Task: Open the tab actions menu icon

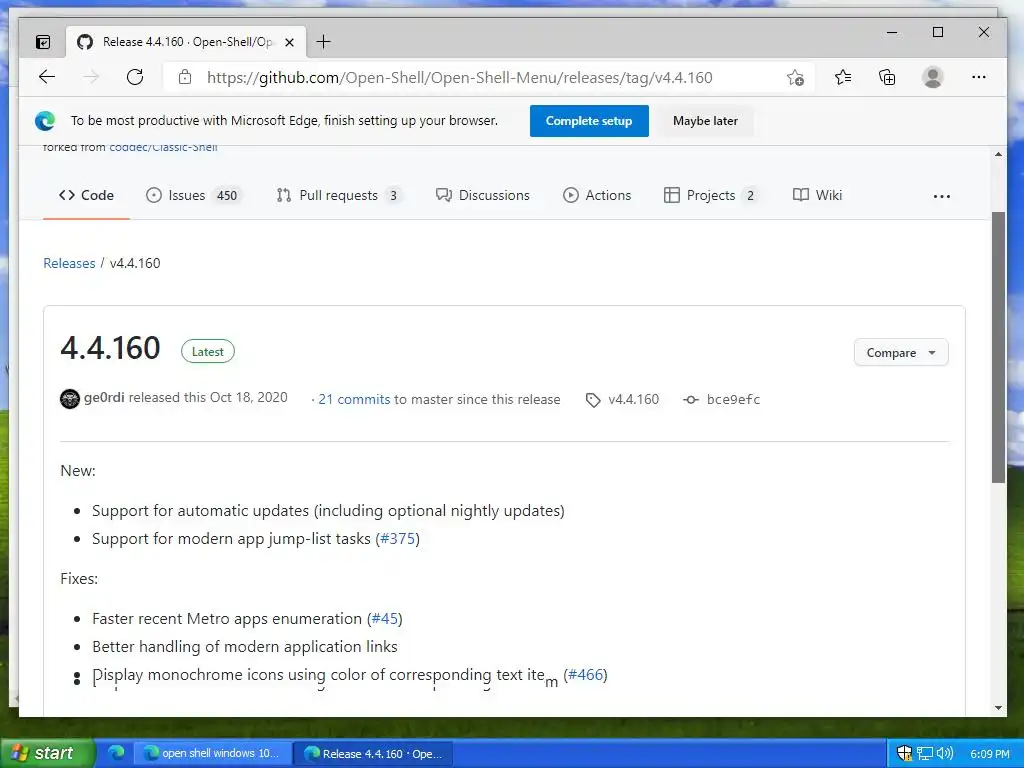Action: (43, 42)
